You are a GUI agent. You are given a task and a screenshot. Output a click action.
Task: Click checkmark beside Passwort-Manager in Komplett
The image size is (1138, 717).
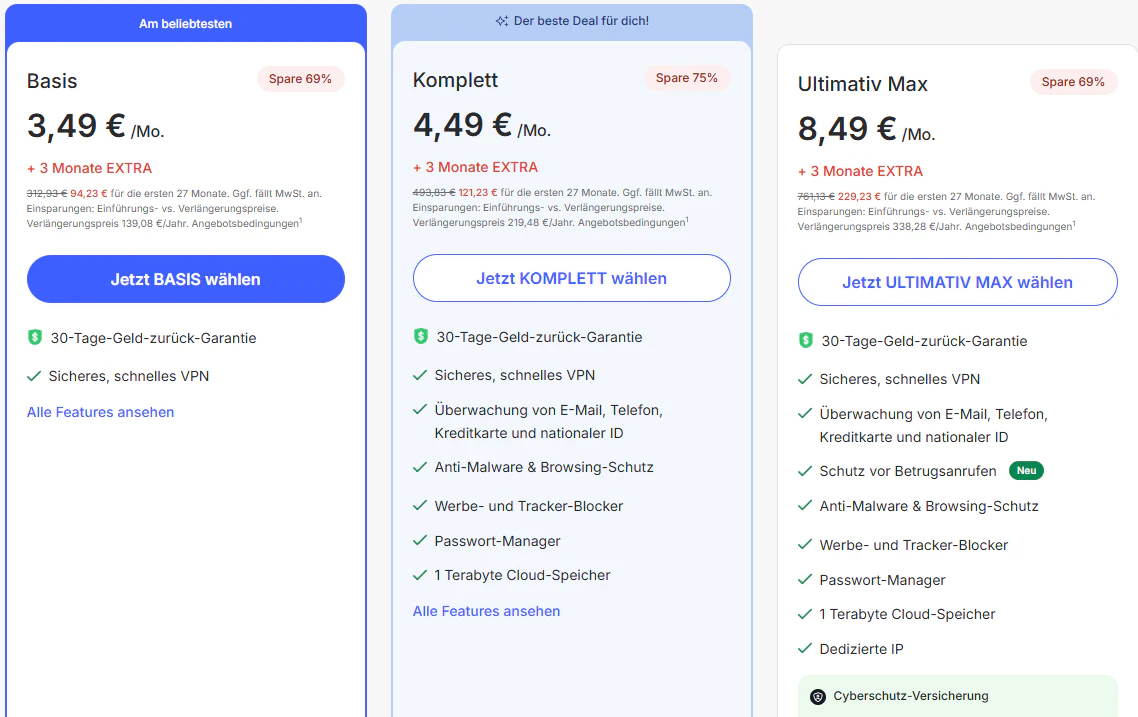(419, 541)
